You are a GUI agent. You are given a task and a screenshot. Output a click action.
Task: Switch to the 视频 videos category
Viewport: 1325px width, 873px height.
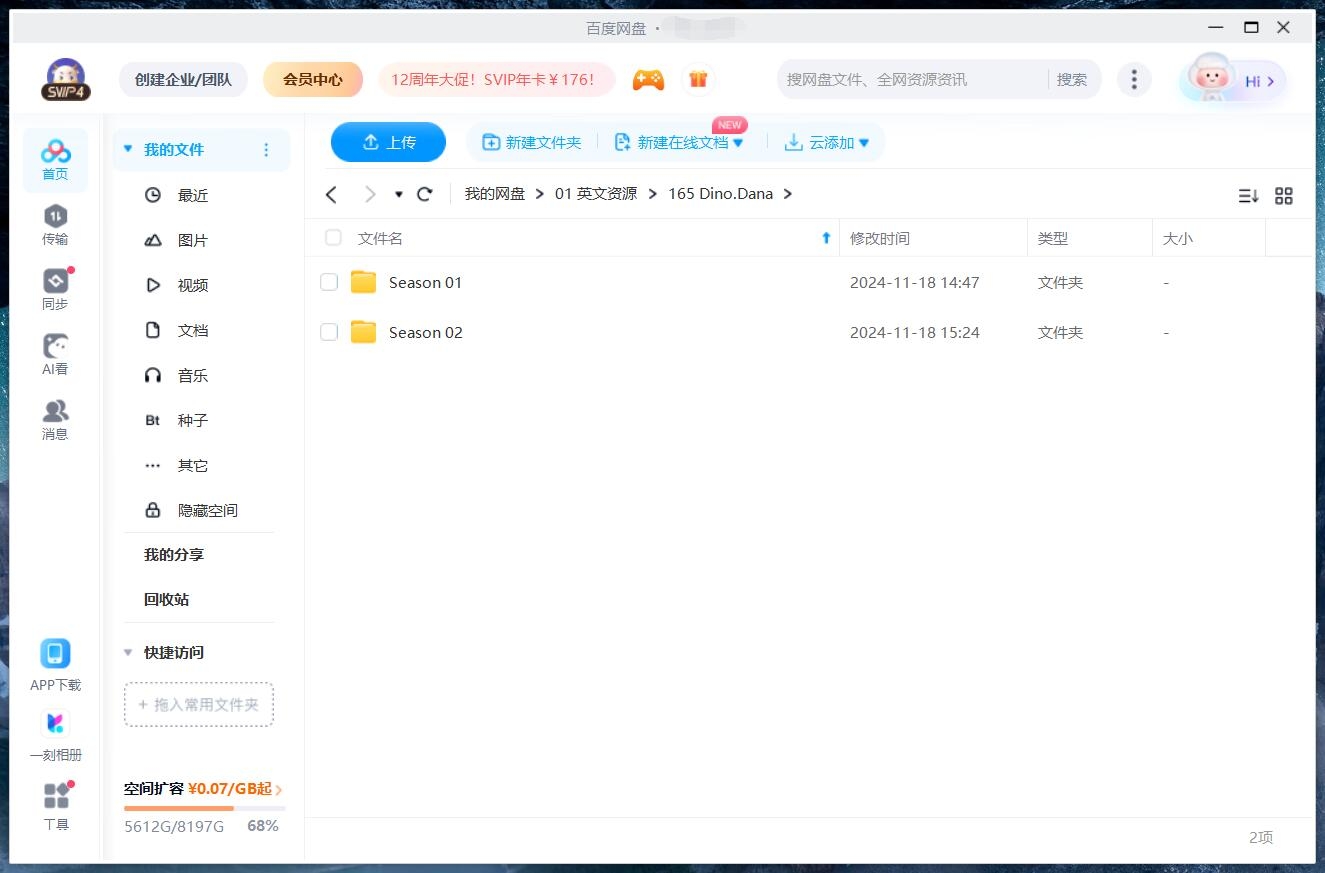pos(193,285)
